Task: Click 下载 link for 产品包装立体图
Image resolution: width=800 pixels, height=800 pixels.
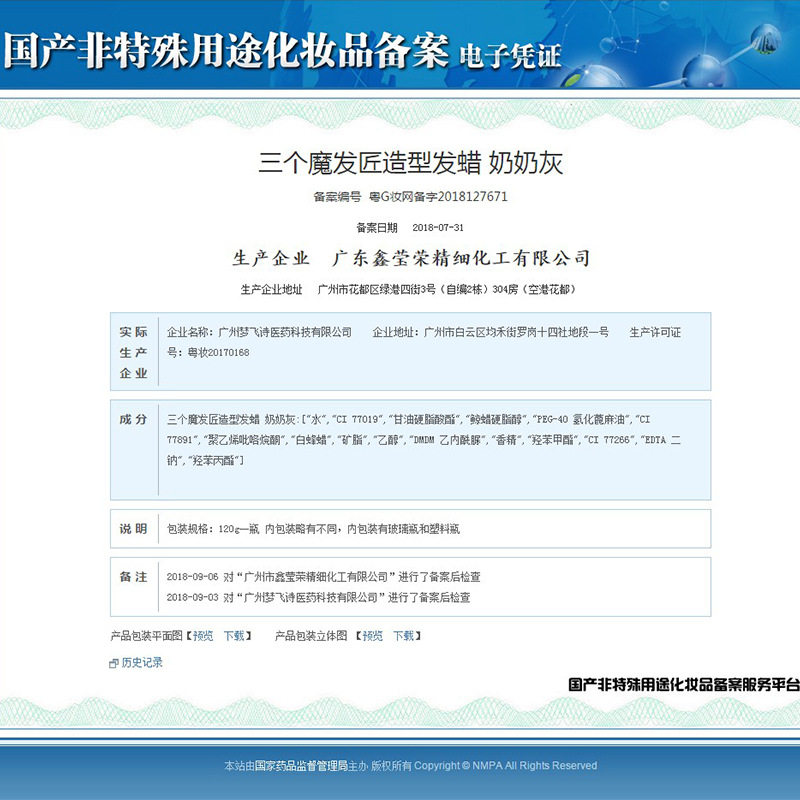Action: (404, 636)
